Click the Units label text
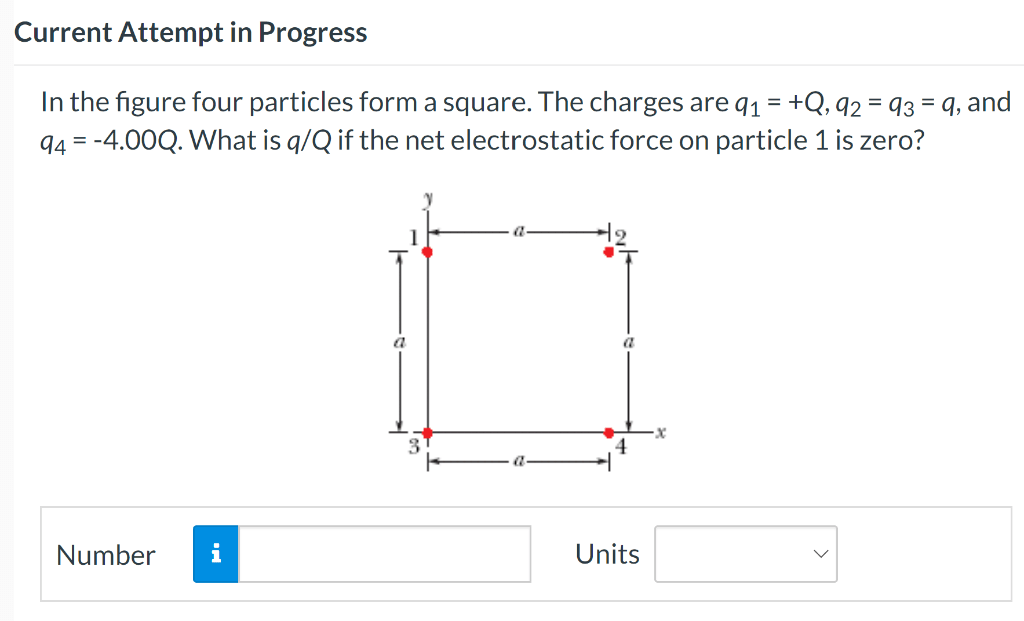Image resolution: width=1024 pixels, height=621 pixels. pyautogui.click(x=607, y=555)
